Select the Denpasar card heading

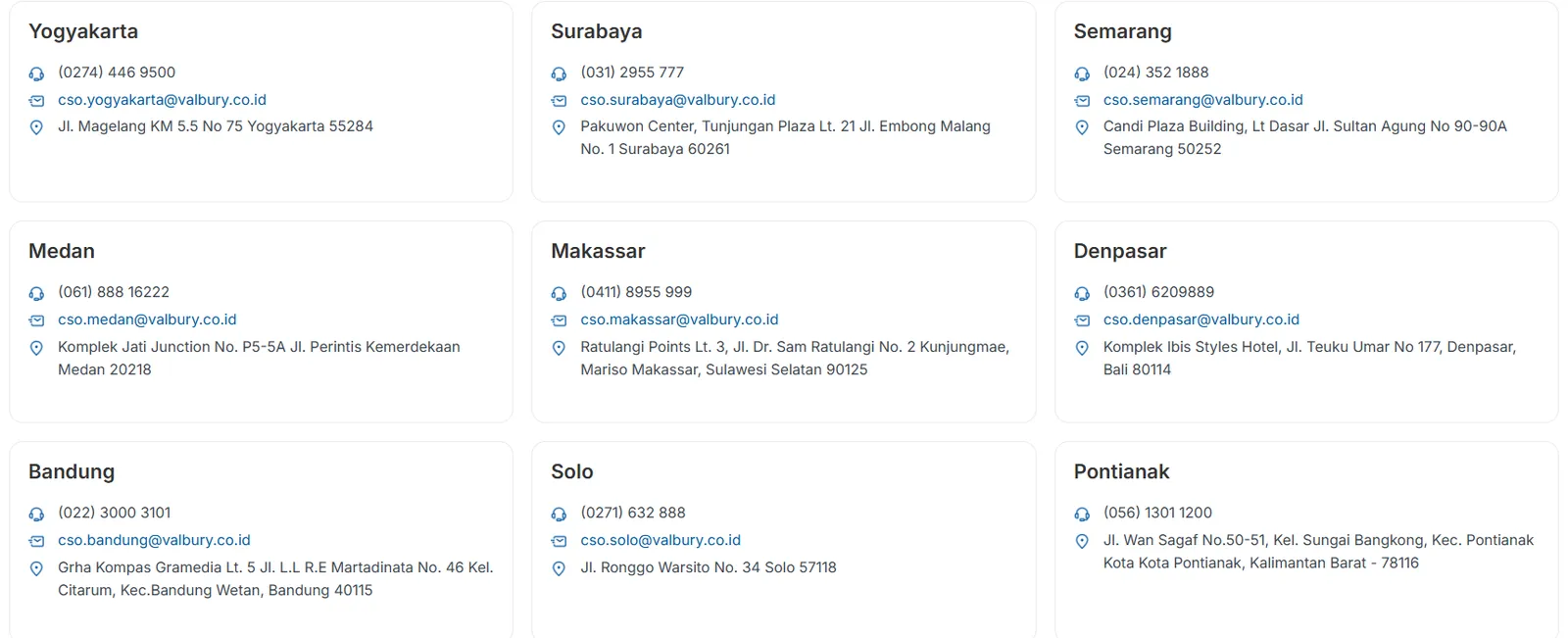coord(1120,251)
